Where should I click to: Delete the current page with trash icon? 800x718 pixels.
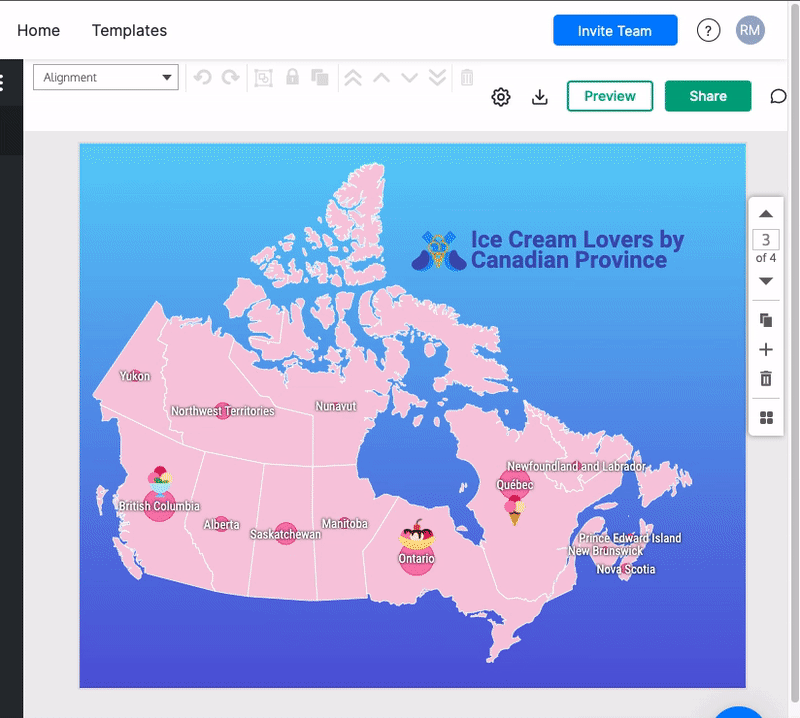tap(766, 379)
